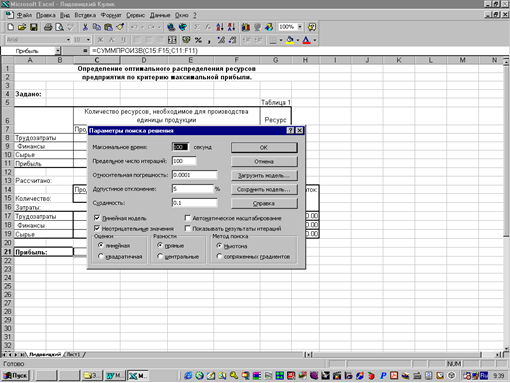Click the Open folder icon
This screenshot has width=510, height=383.
(x=22, y=27)
